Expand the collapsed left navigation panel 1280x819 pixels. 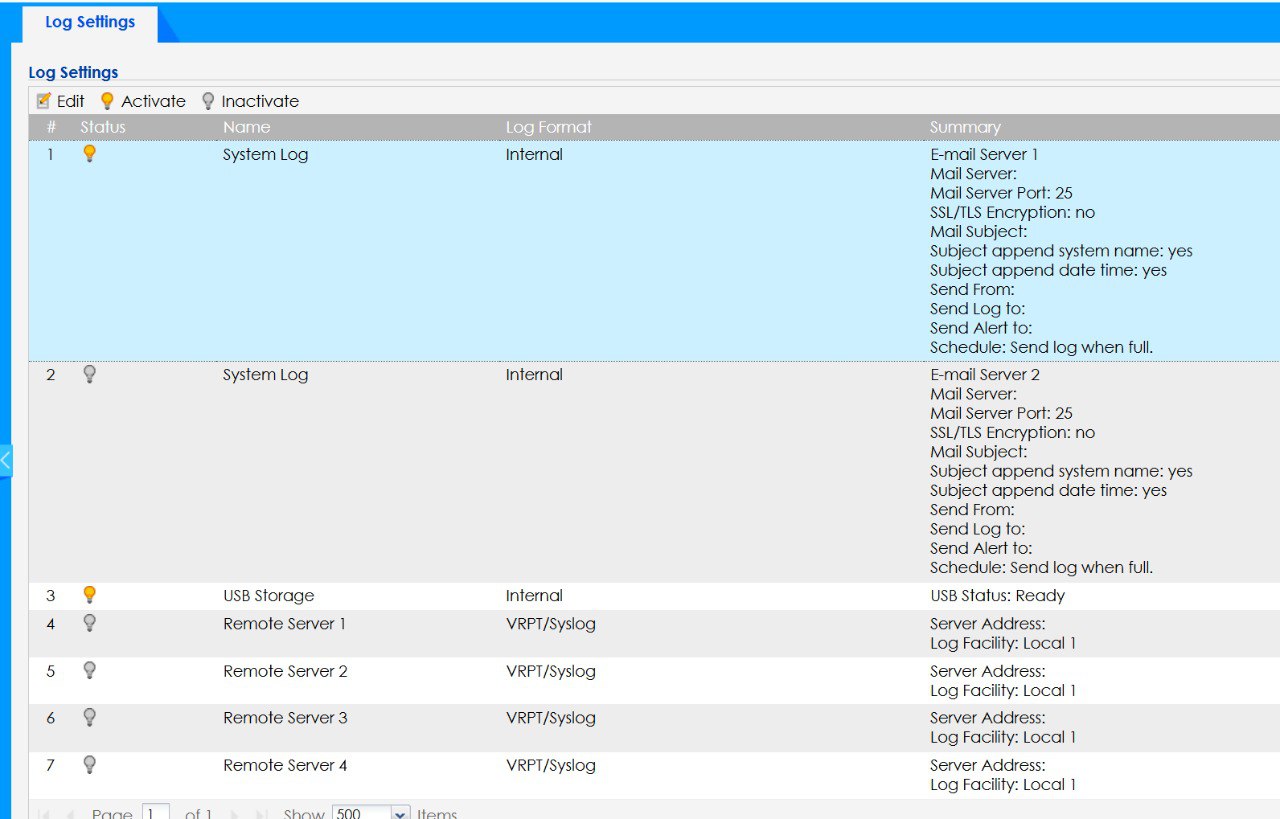coord(6,461)
